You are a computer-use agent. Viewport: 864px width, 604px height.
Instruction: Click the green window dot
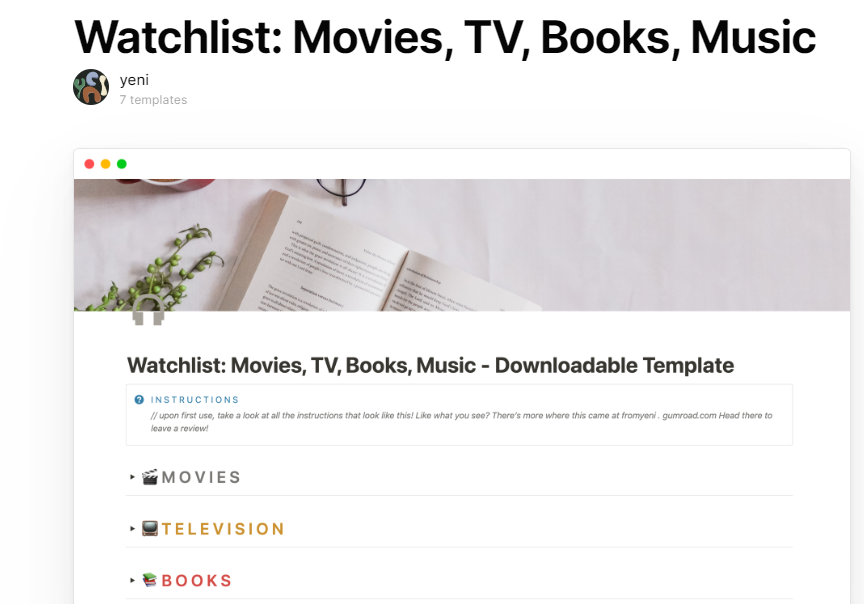pyautogui.click(x=122, y=164)
